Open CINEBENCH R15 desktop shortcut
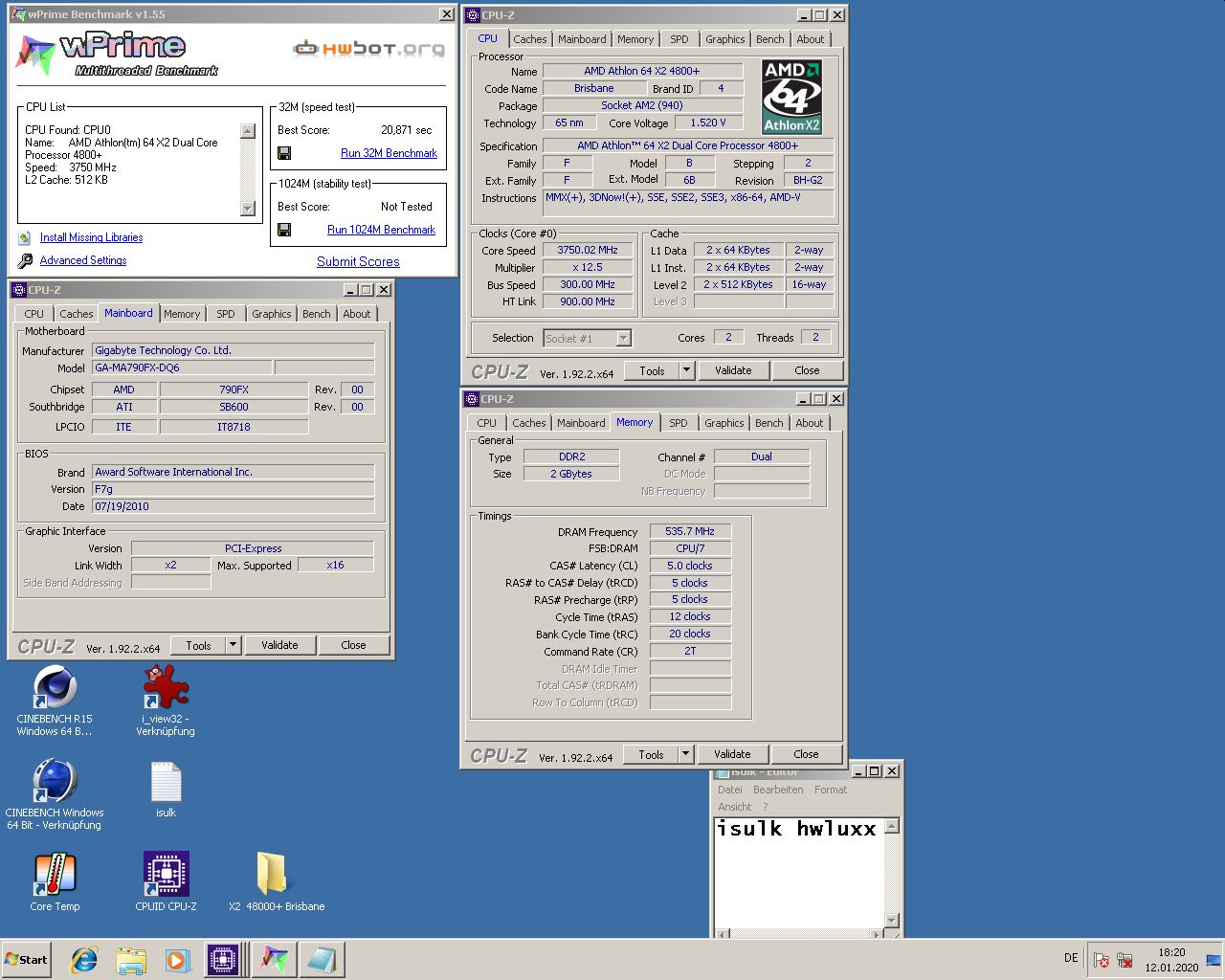The width and height of the screenshot is (1225, 980). [55, 702]
